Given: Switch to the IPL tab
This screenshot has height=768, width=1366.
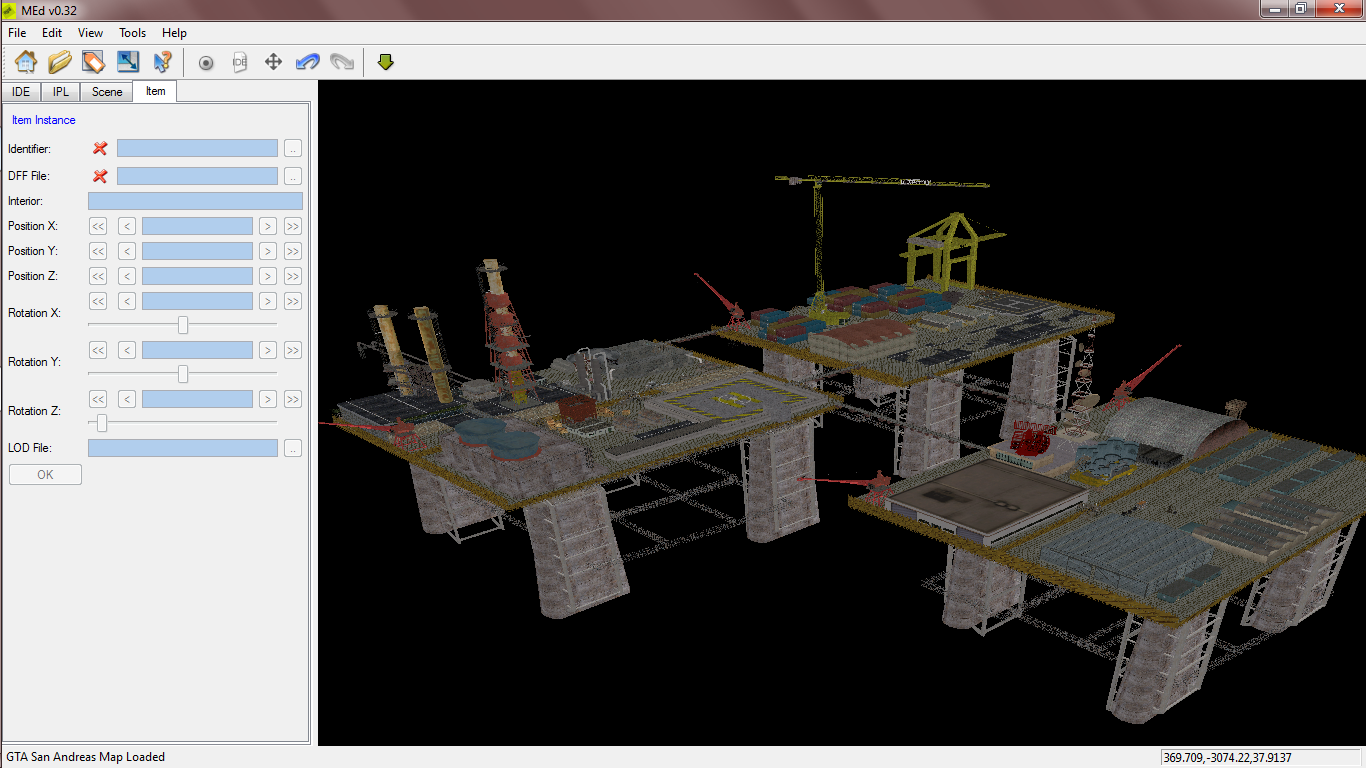Looking at the screenshot, I should pyautogui.click(x=61, y=92).
